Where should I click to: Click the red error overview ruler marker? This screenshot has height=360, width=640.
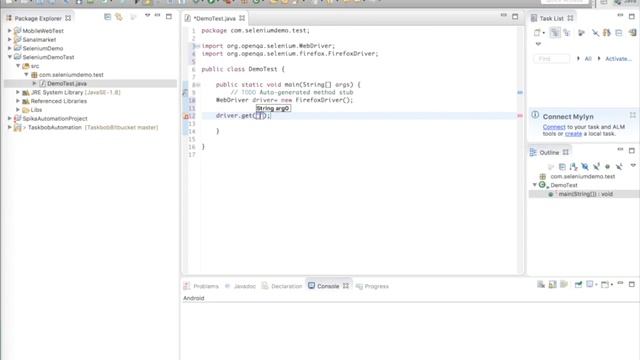[520, 116]
